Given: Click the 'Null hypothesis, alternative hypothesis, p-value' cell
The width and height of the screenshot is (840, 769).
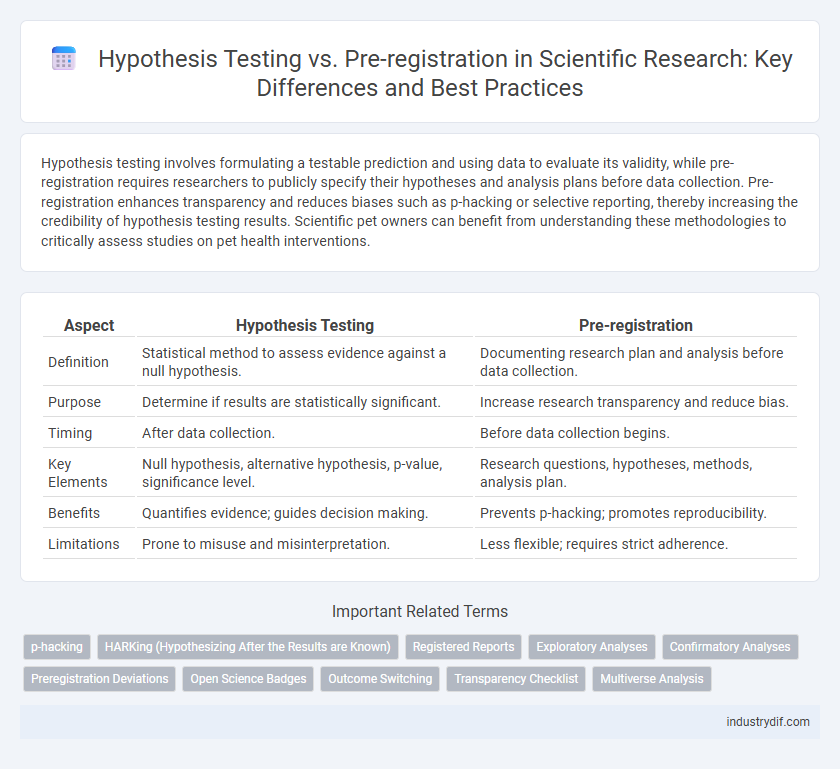Looking at the screenshot, I should coord(305,473).
